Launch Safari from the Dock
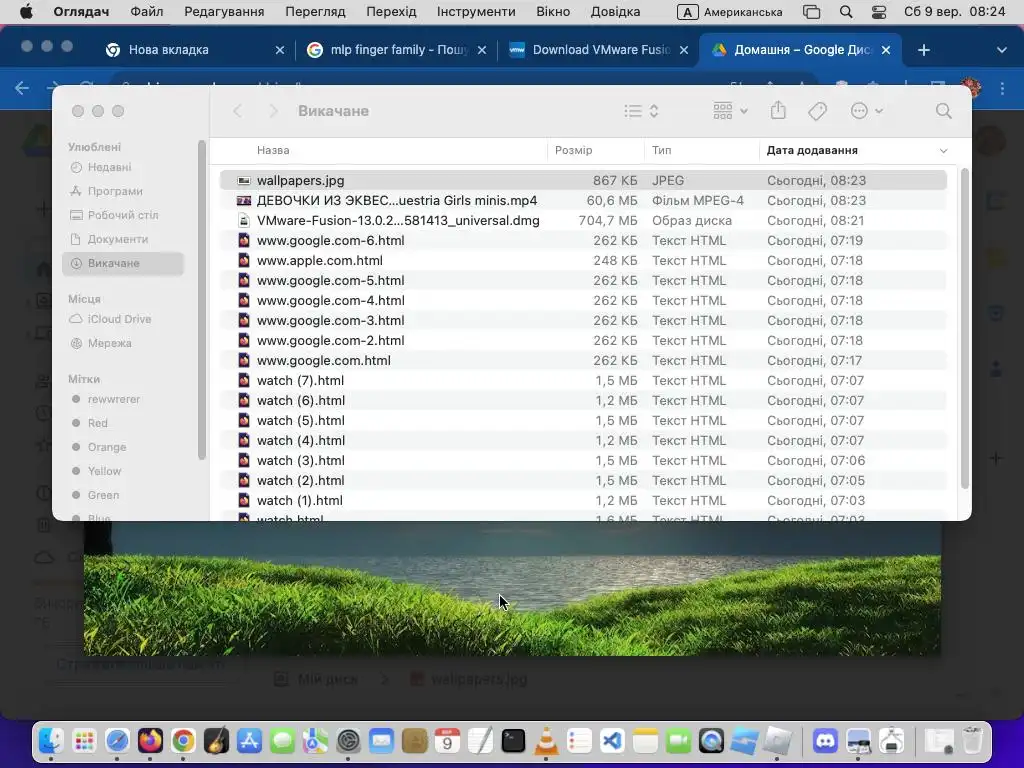The height and width of the screenshot is (768, 1024). click(x=117, y=741)
